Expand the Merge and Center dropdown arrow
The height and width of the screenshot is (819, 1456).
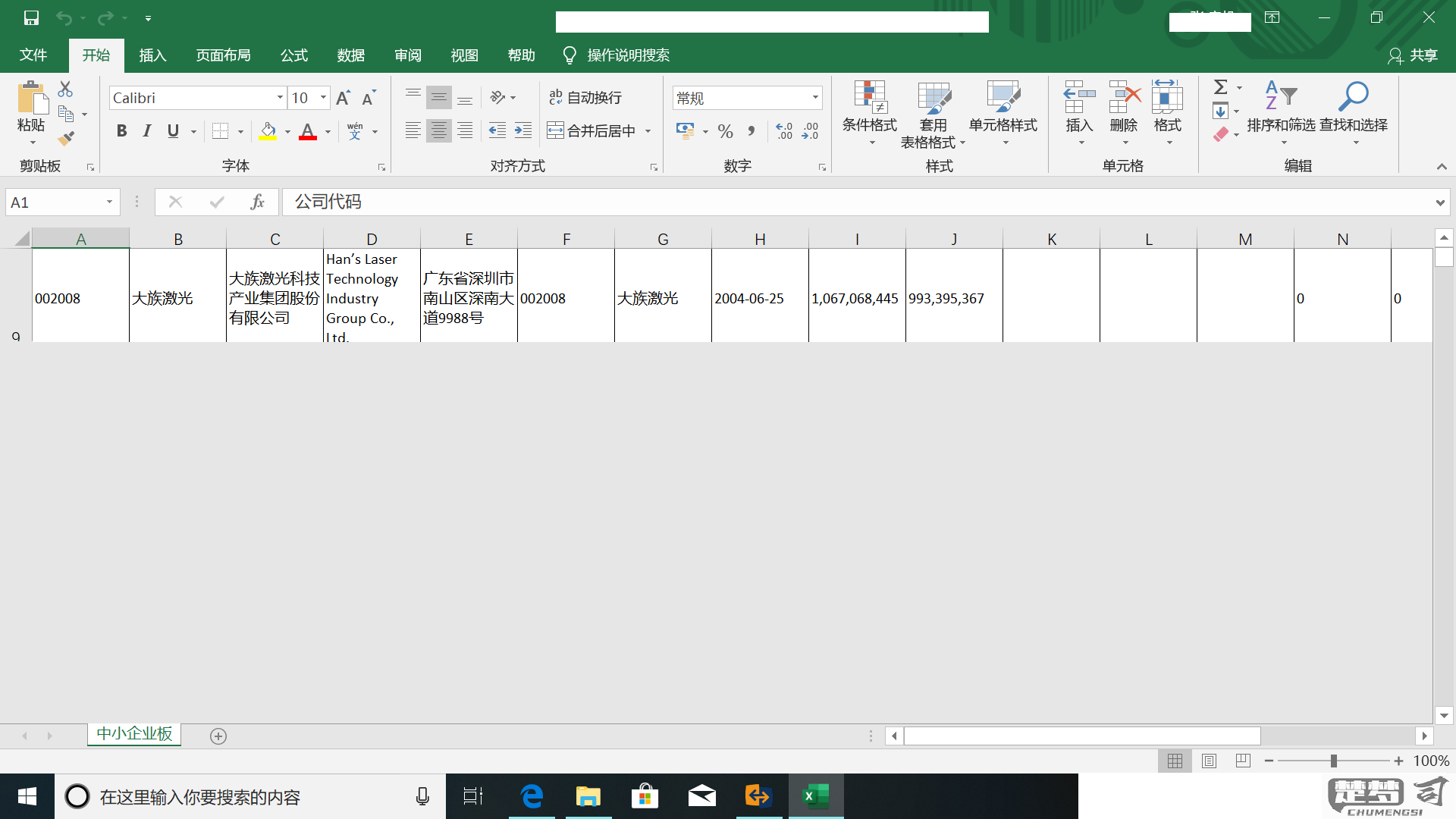(648, 131)
